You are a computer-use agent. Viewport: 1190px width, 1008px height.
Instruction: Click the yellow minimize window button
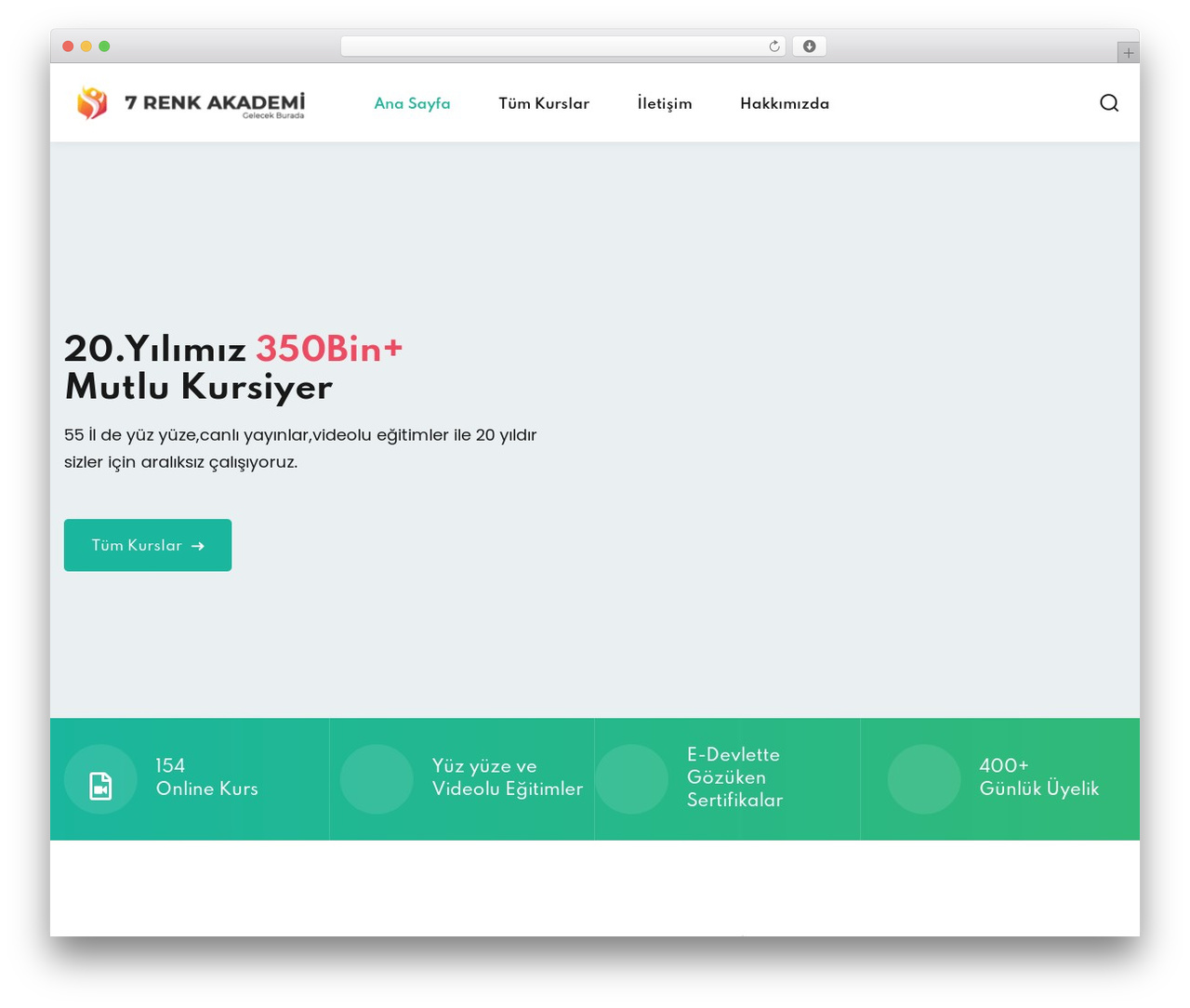[x=86, y=46]
